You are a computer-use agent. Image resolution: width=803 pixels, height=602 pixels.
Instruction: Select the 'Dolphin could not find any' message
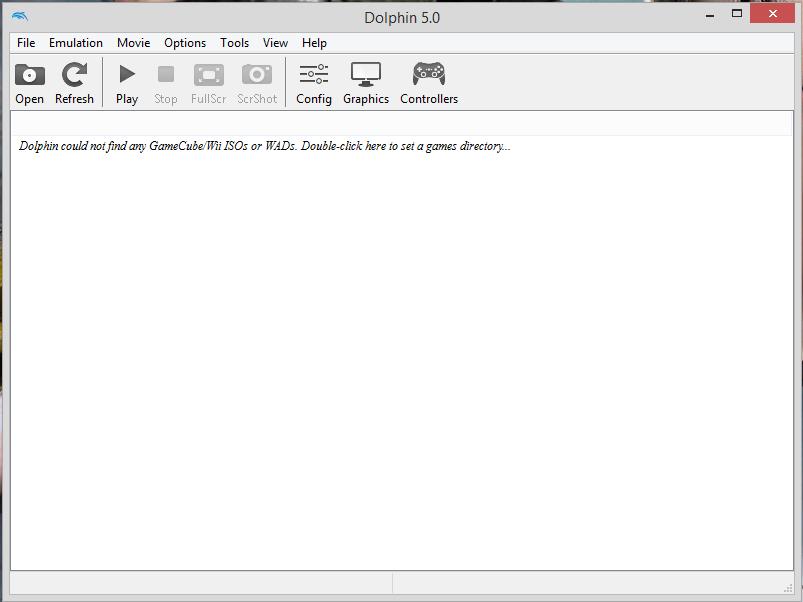264,146
